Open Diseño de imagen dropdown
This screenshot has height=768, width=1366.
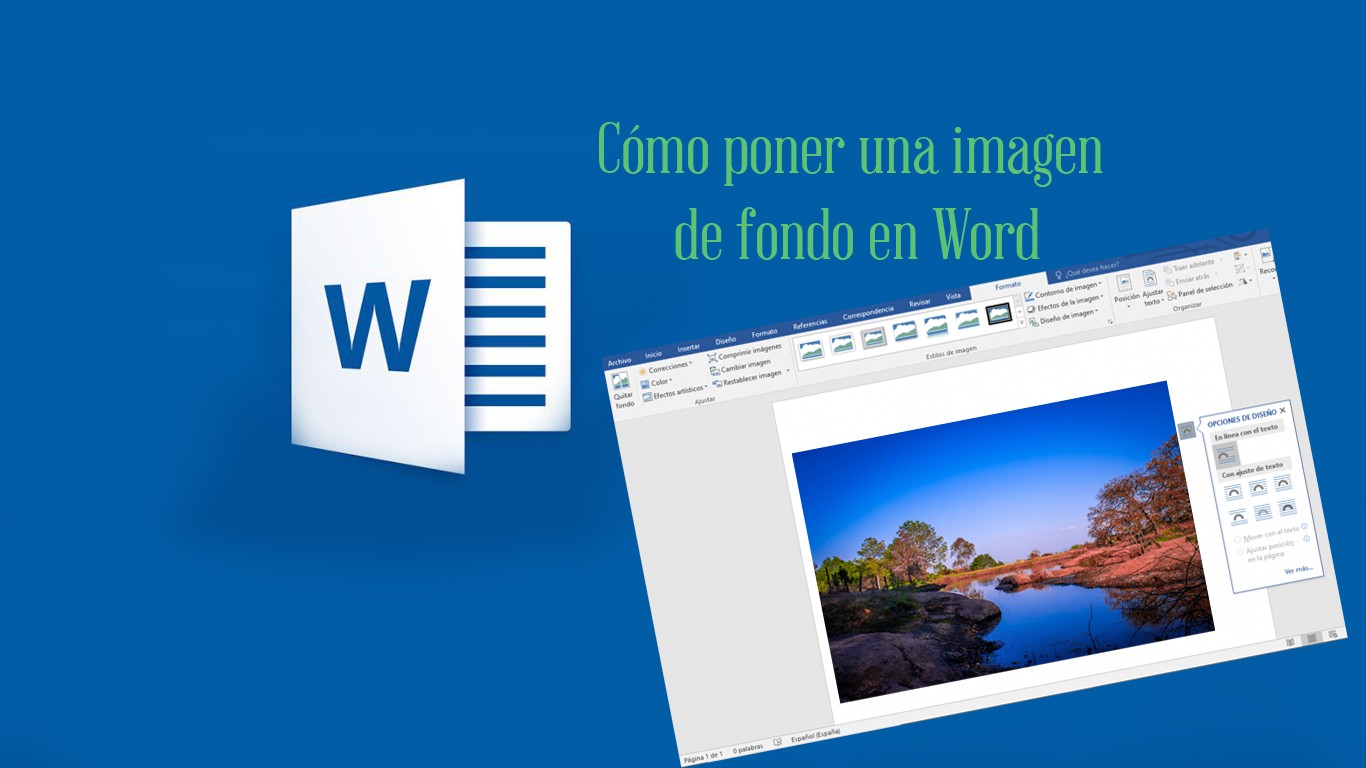1064,318
